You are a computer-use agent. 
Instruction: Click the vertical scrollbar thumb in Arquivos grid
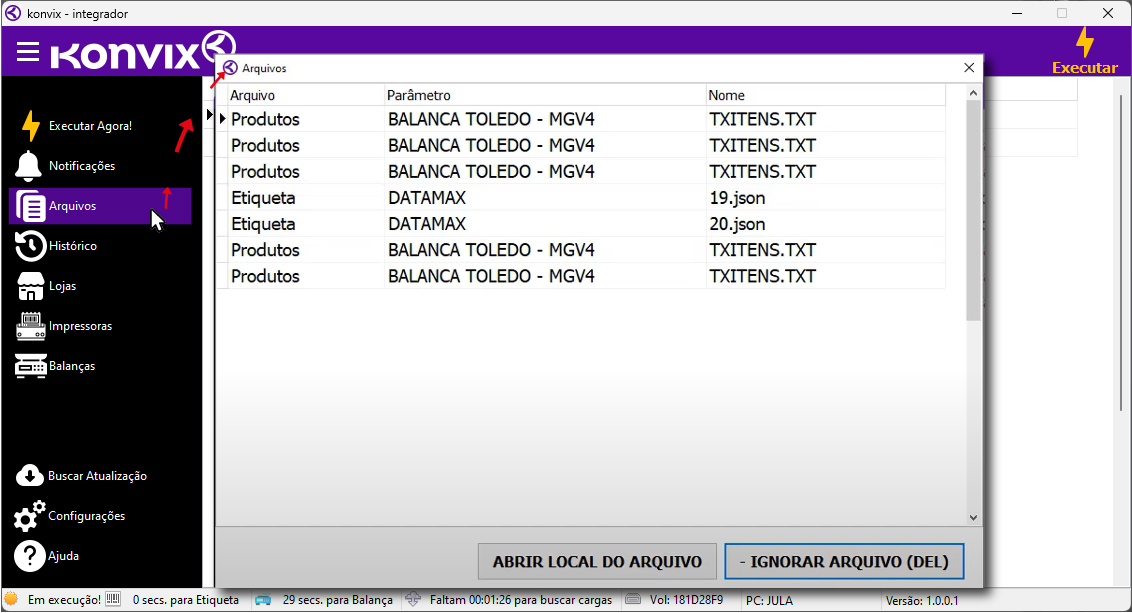coord(972,210)
